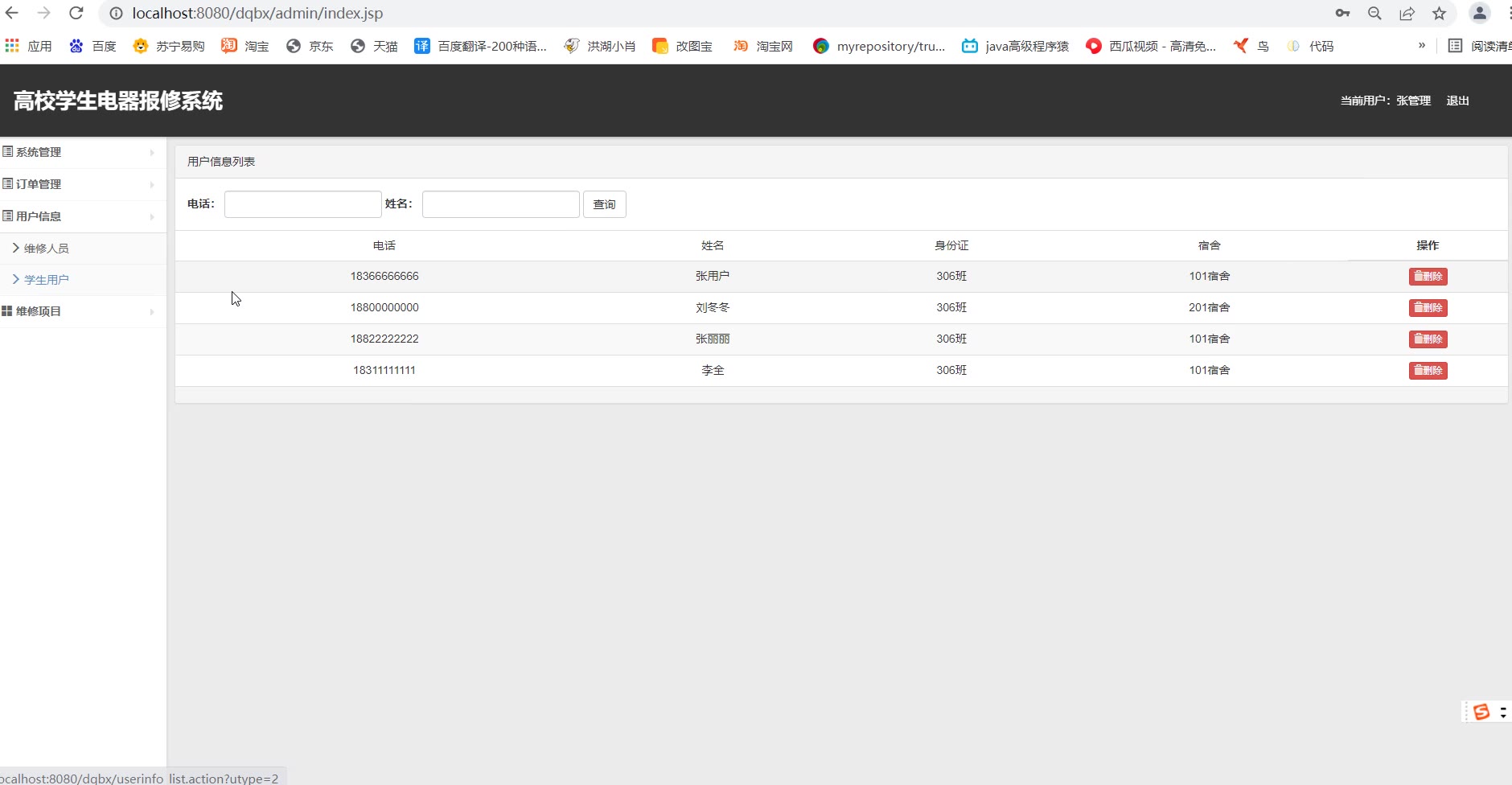Open the 百度翻译 bookmark
The width and height of the screenshot is (1512, 785).
[480, 46]
